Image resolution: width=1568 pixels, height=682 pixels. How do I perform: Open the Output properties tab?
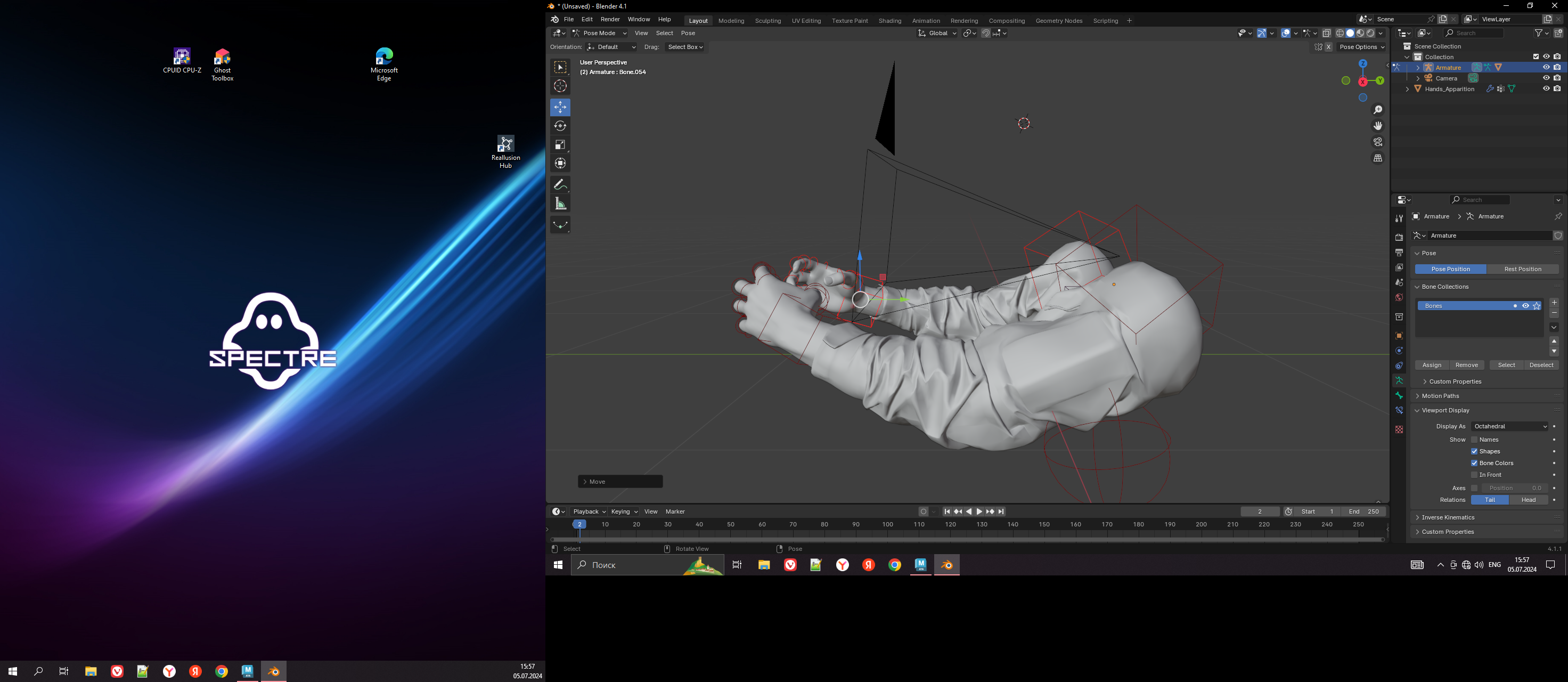[1399, 253]
